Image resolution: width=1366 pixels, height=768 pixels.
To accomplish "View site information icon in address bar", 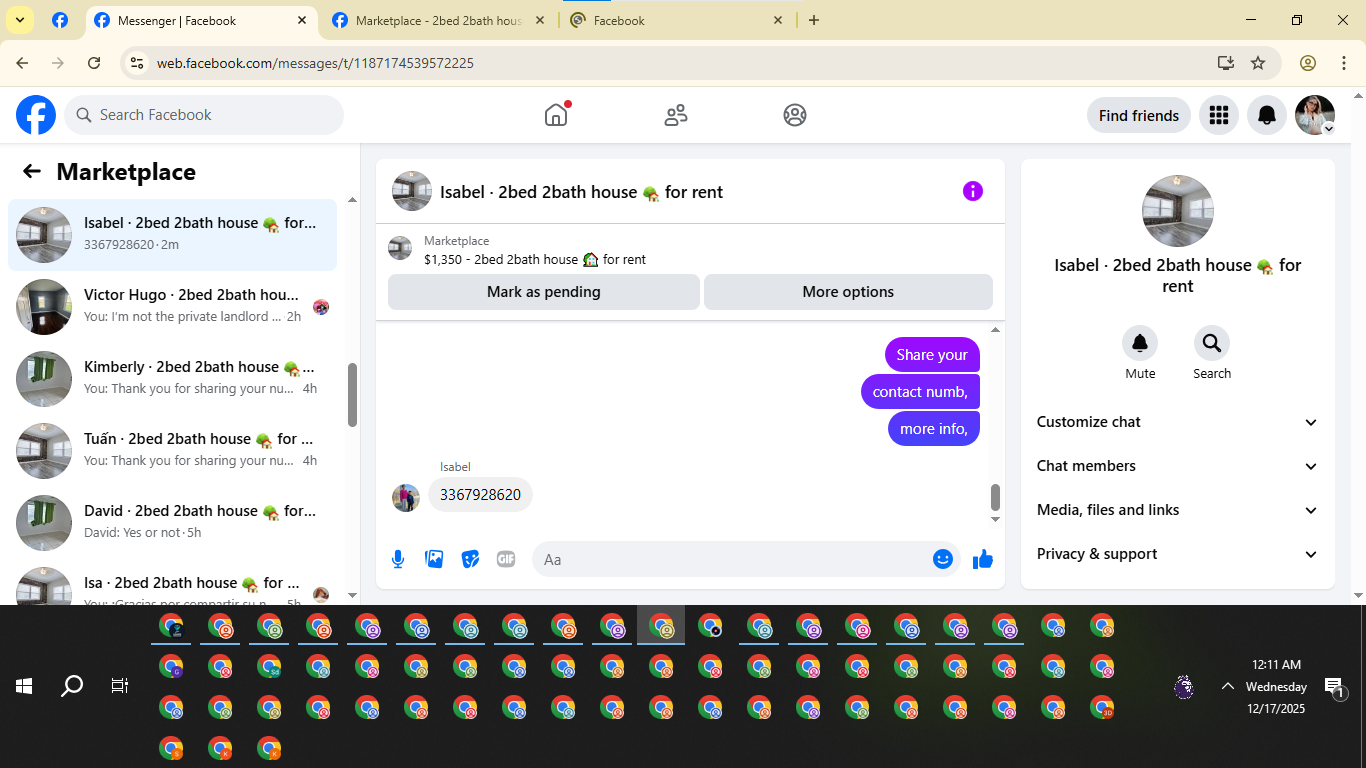I will 138,63.
